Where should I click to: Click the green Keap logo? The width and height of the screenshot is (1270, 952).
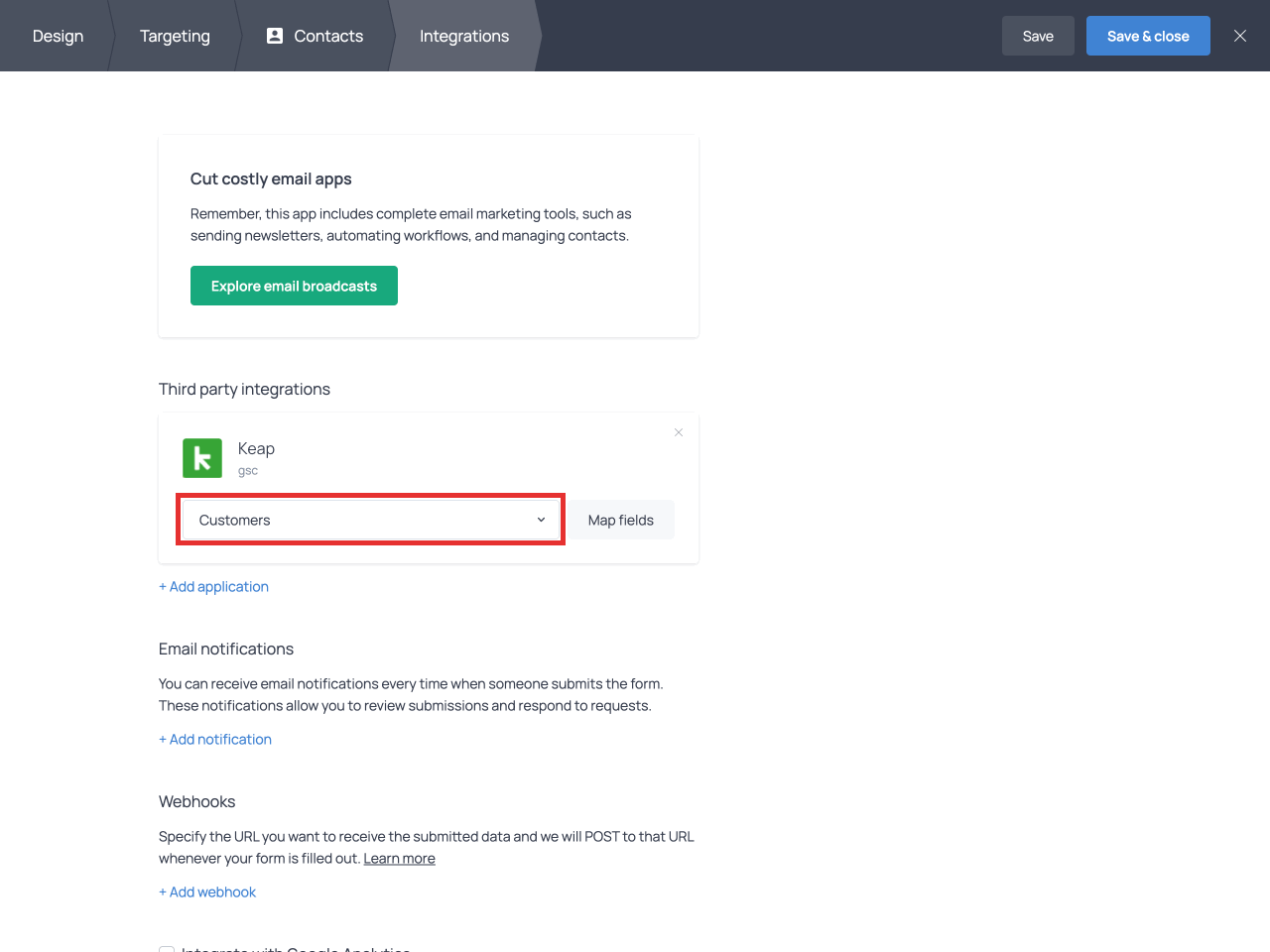(202, 458)
